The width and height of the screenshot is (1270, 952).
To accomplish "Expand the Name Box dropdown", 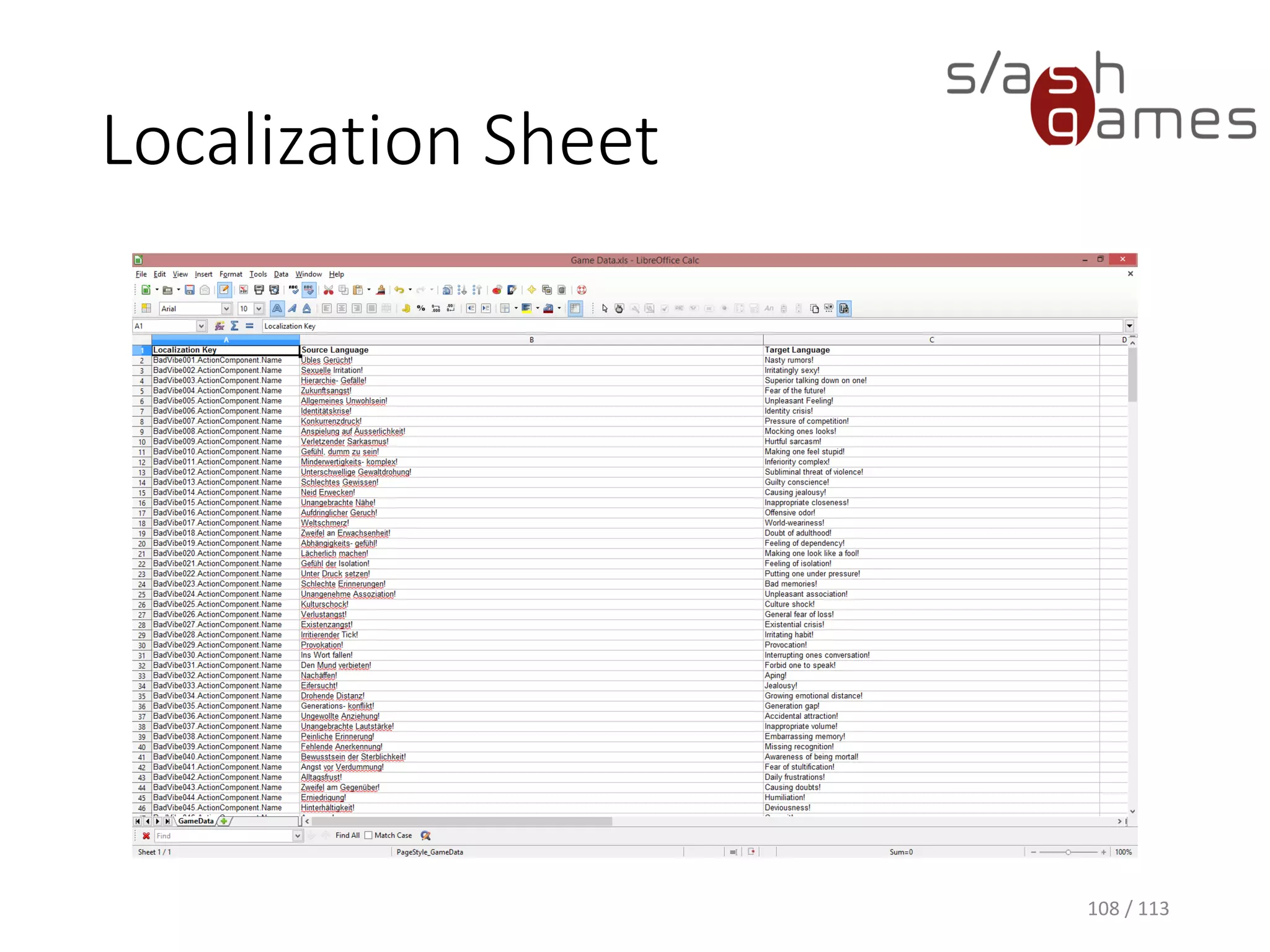I will (201, 326).
